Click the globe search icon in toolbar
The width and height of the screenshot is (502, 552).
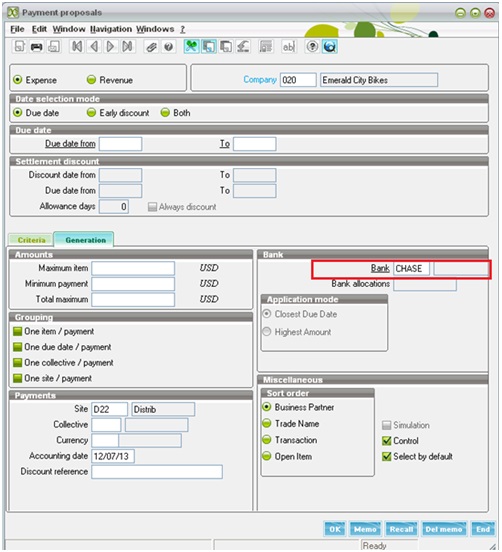[330, 46]
